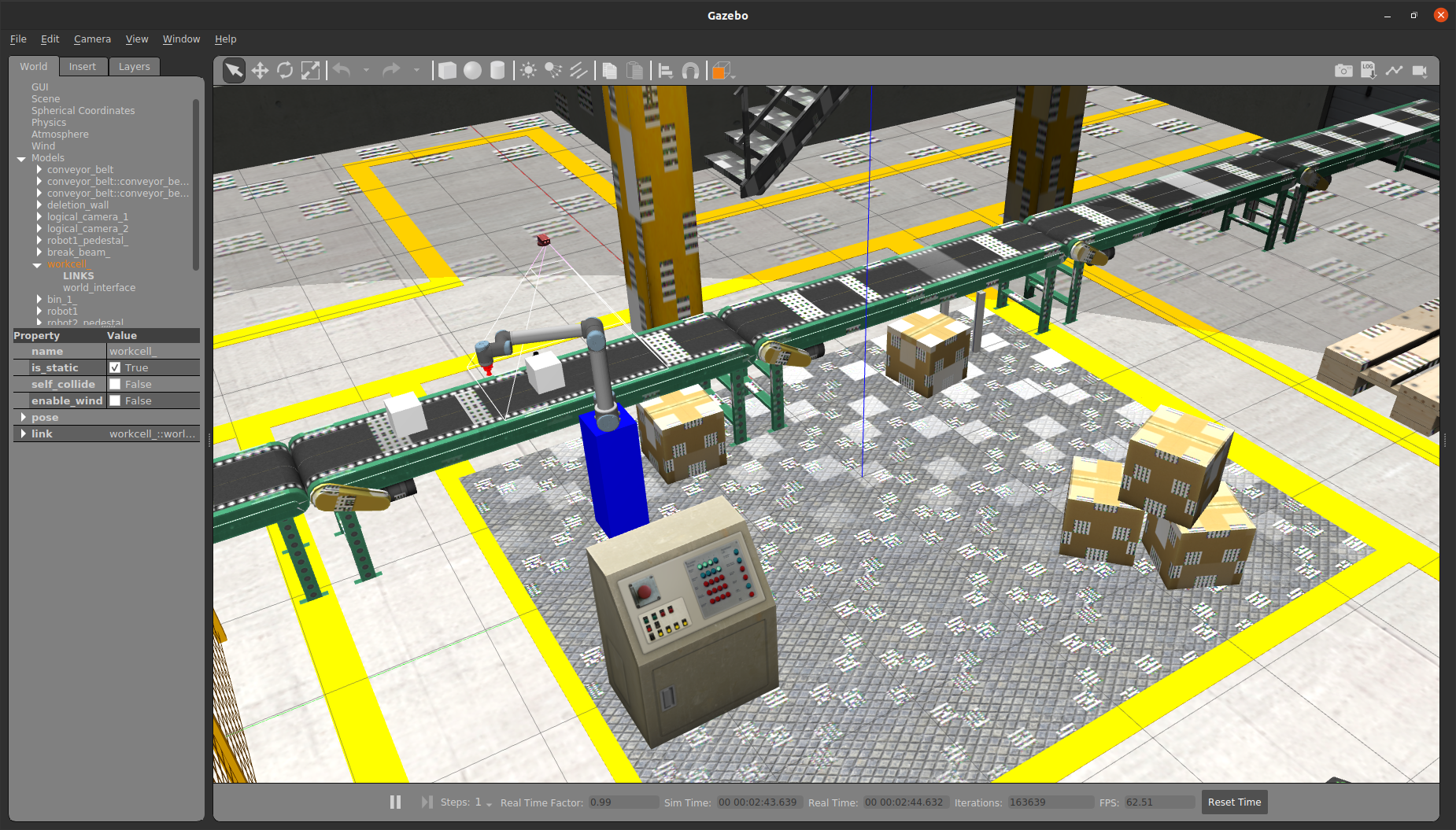The width and height of the screenshot is (1456, 830).
Task: Toggle the enable_wind checkbox
Action: tap(115, 400)
